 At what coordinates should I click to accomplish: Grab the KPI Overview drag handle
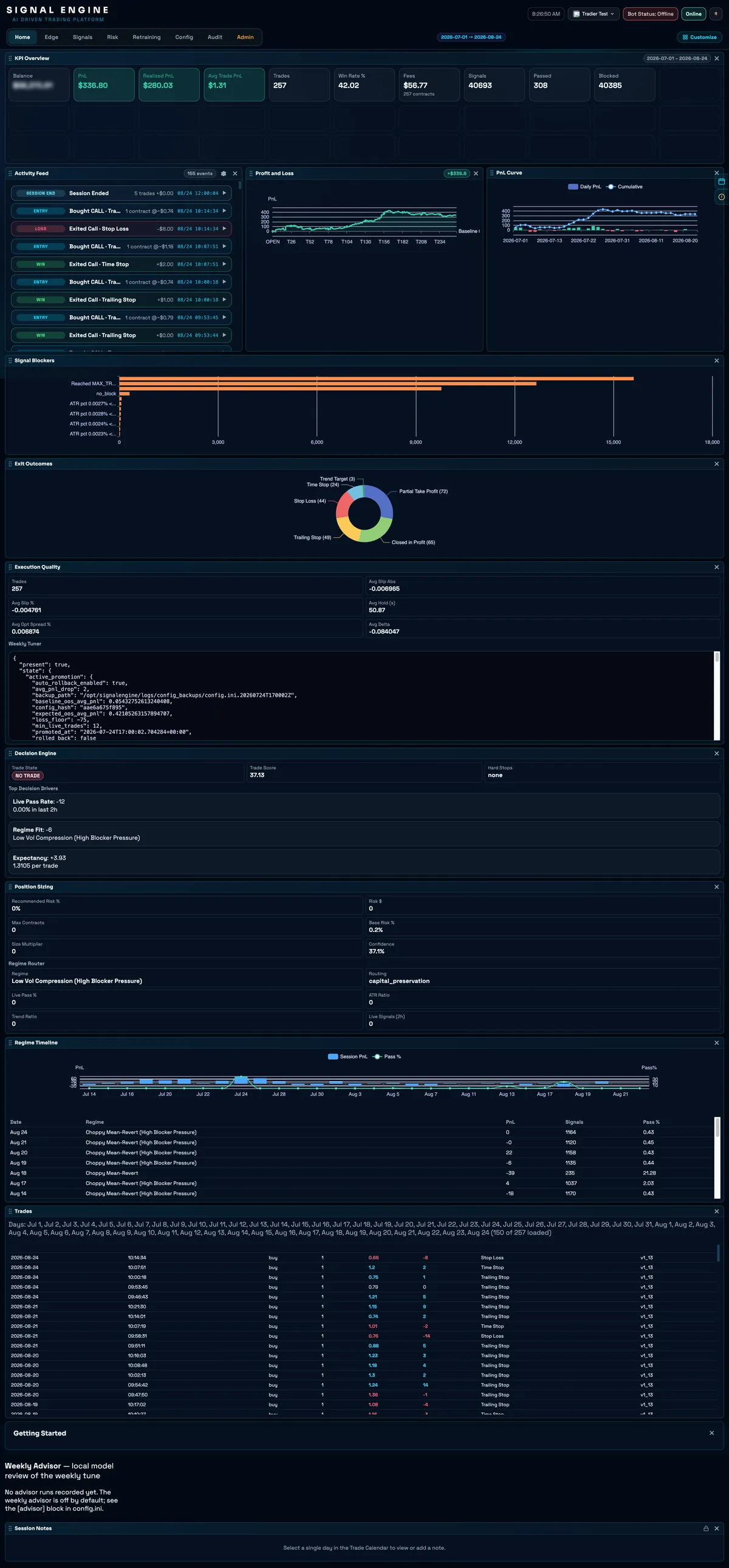click(x=10, y=58)
